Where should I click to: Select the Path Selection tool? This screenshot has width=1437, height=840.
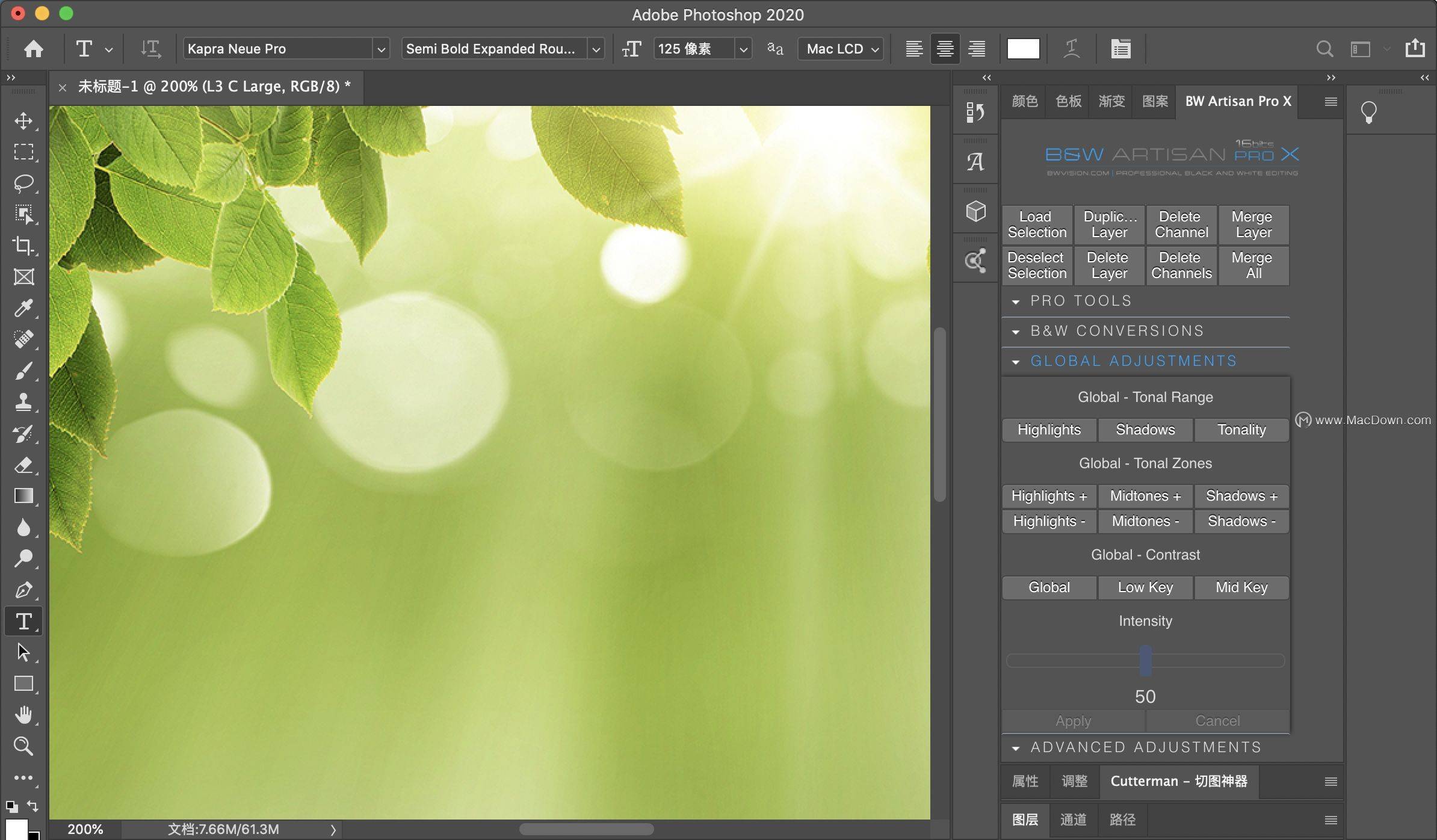click(23, 652)
